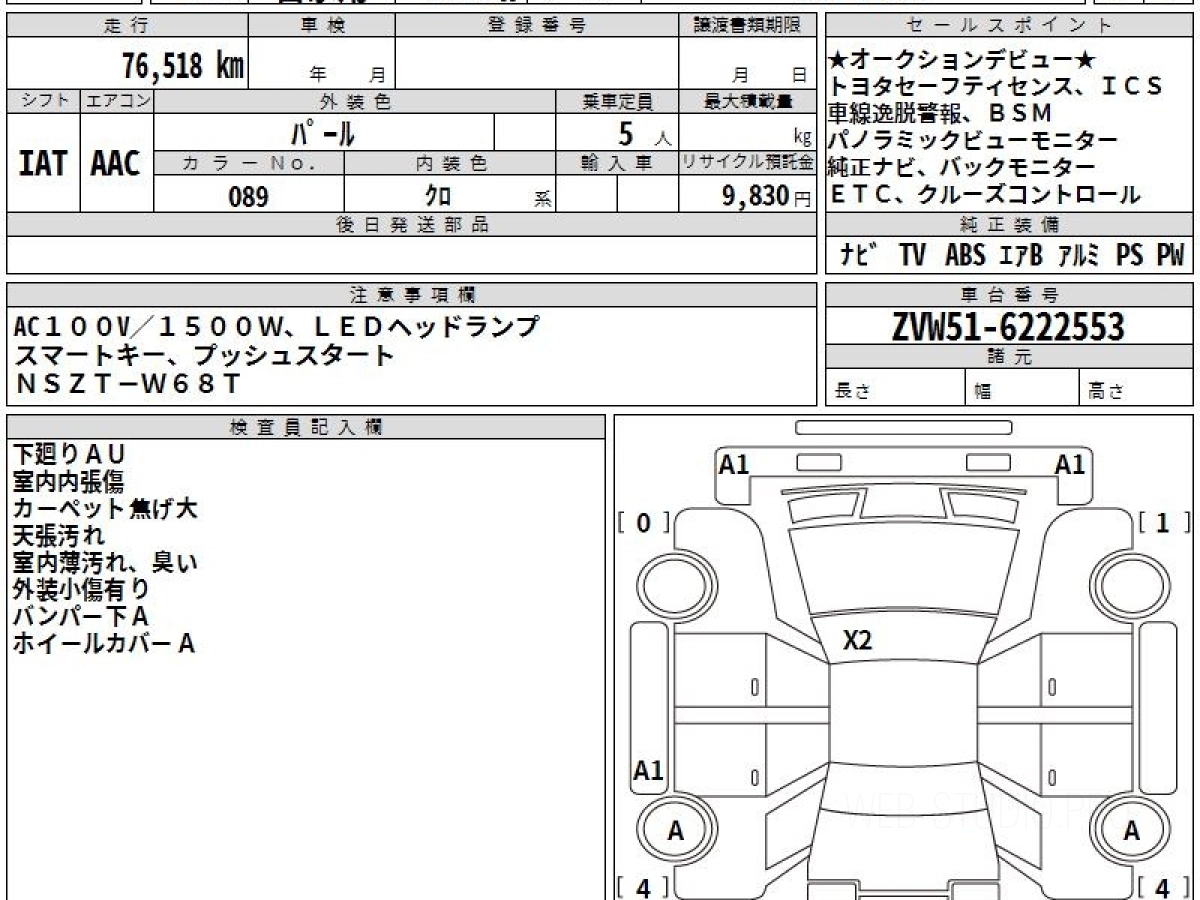Click the 車検 header cell
This screenshot has height=900, width=1200.
[x=322, y=26]
